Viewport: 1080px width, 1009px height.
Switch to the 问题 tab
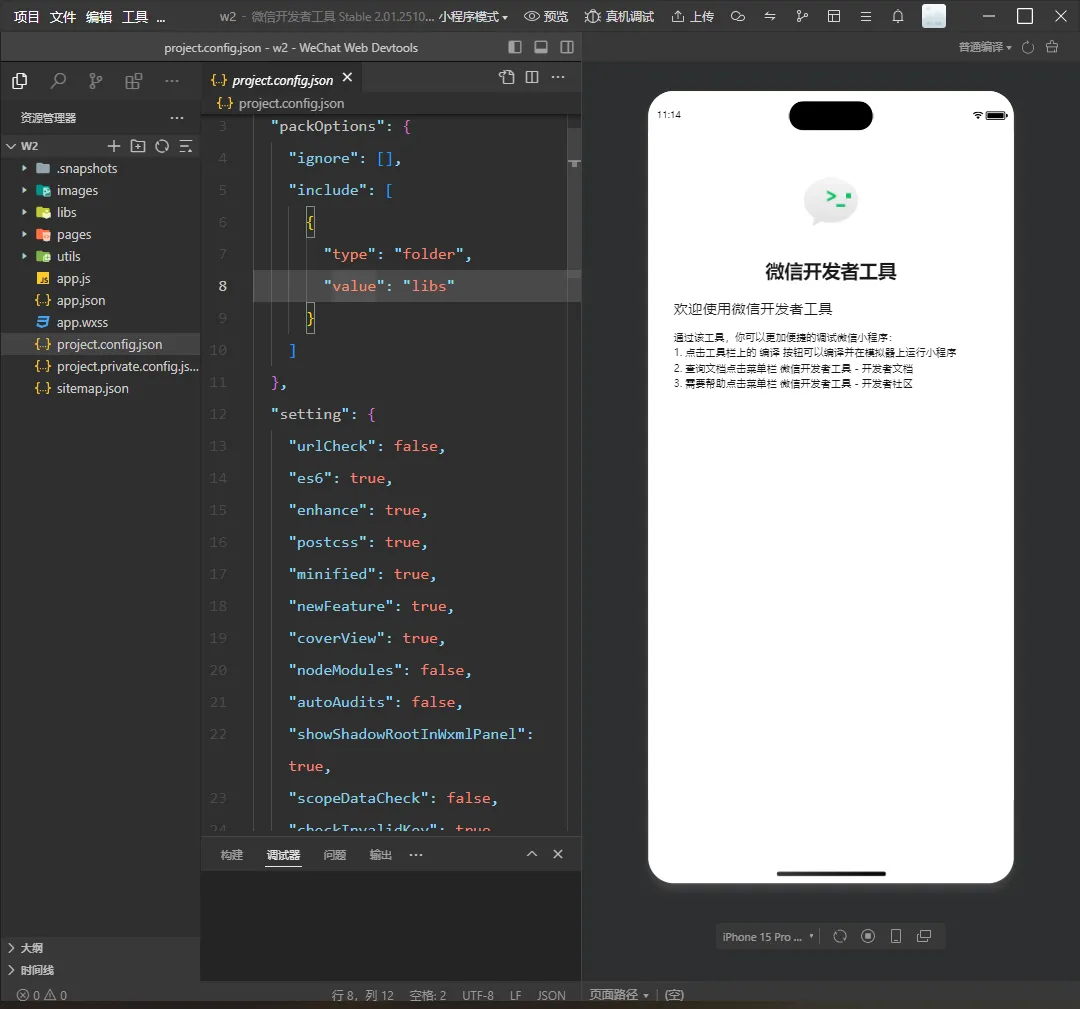335,855
